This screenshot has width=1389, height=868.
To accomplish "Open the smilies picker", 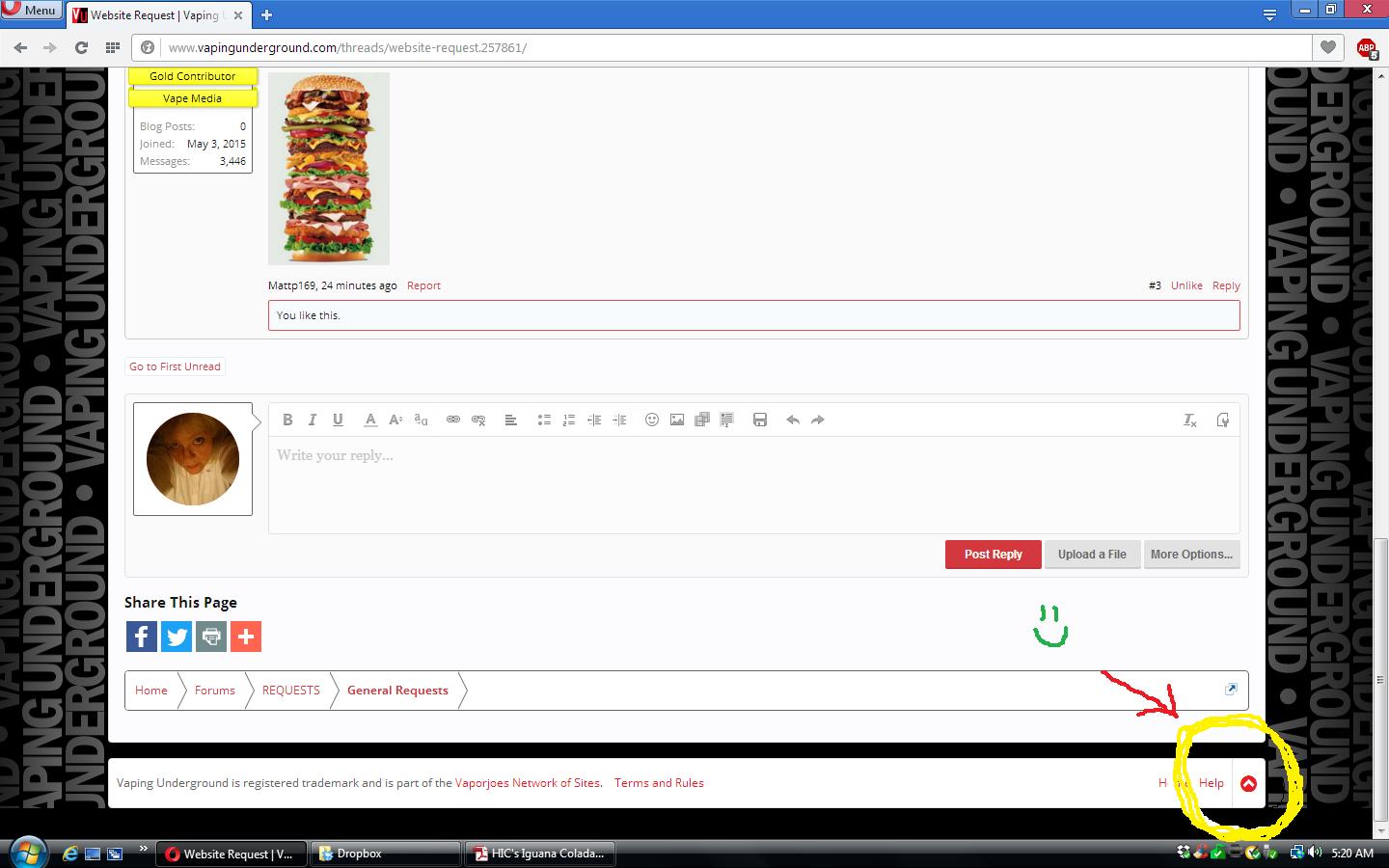I will click(652, 420).
